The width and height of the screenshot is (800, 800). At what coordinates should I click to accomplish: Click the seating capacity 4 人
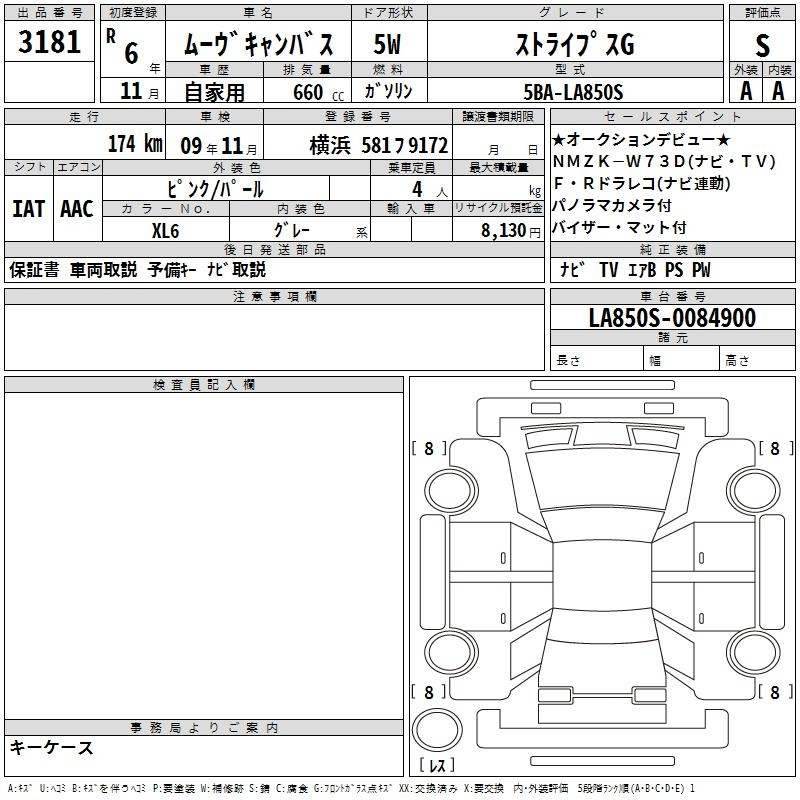click(x=430, y=190)
